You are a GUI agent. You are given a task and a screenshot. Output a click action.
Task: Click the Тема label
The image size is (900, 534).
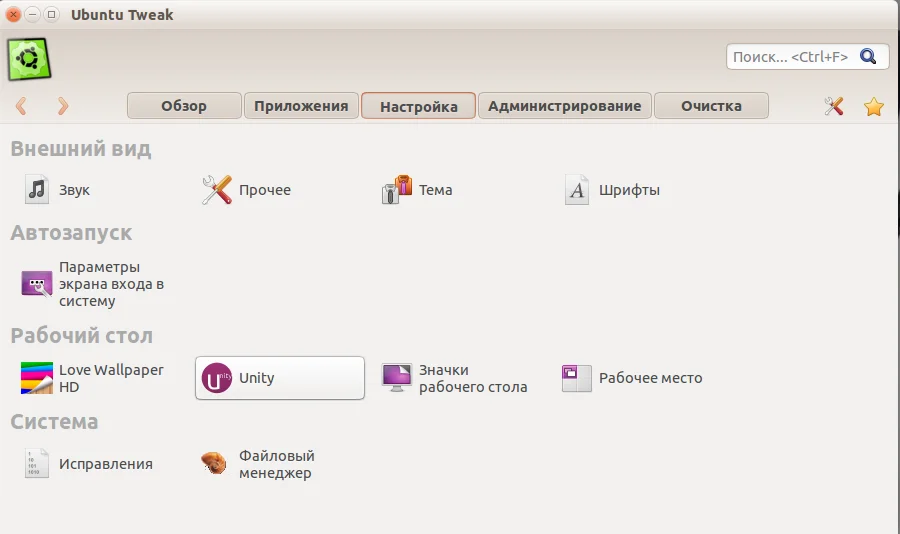coord(436,190)
